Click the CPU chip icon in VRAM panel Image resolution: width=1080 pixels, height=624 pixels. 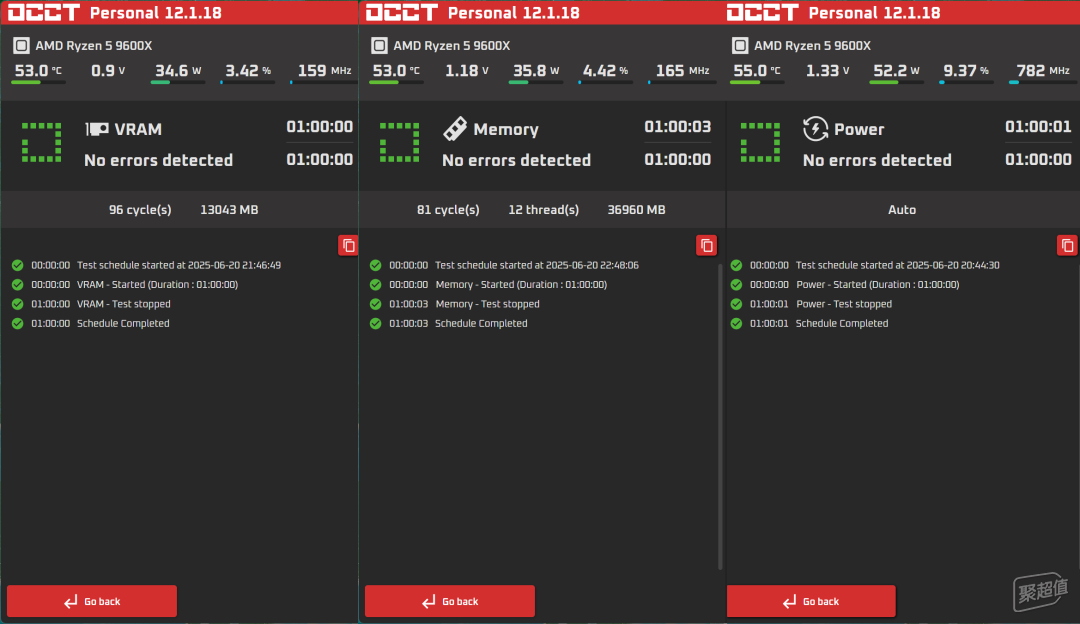21,45
